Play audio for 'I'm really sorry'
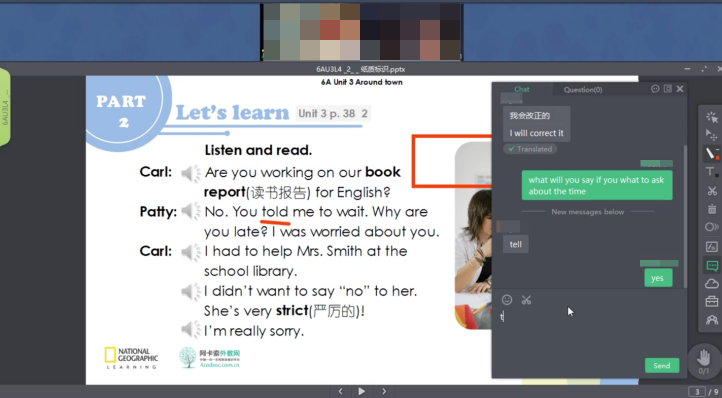This screenshot has width=722, height=398. click(x=191, y=329)
